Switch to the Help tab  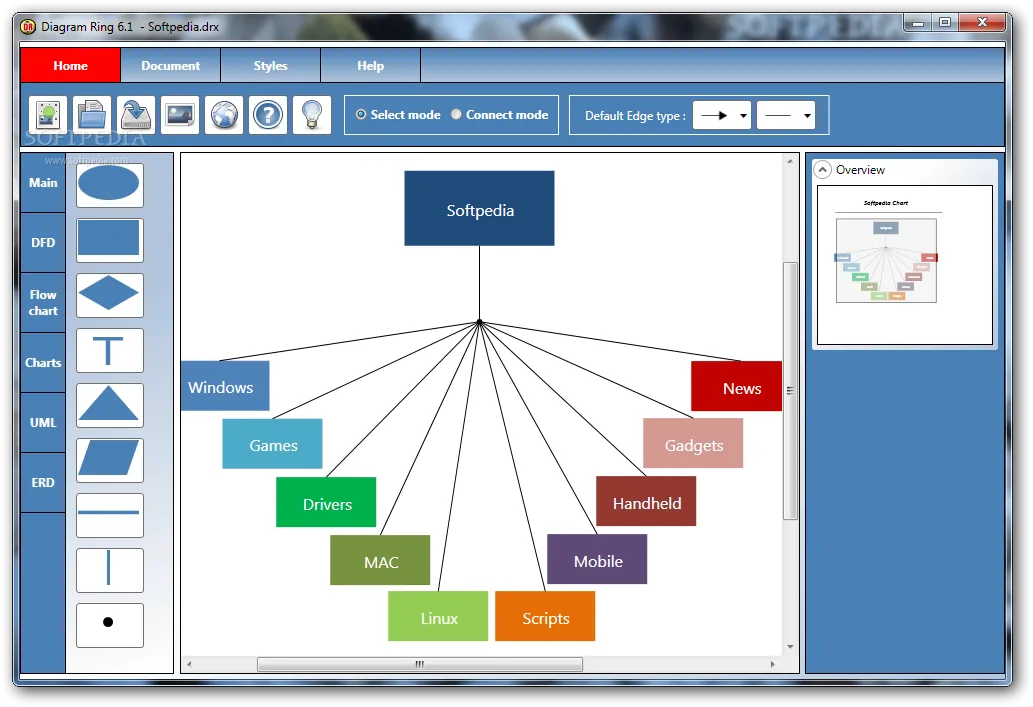click(x=371, y=66)
